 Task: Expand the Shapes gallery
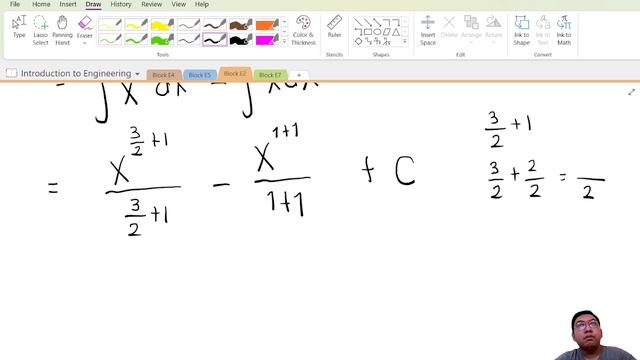405,42
